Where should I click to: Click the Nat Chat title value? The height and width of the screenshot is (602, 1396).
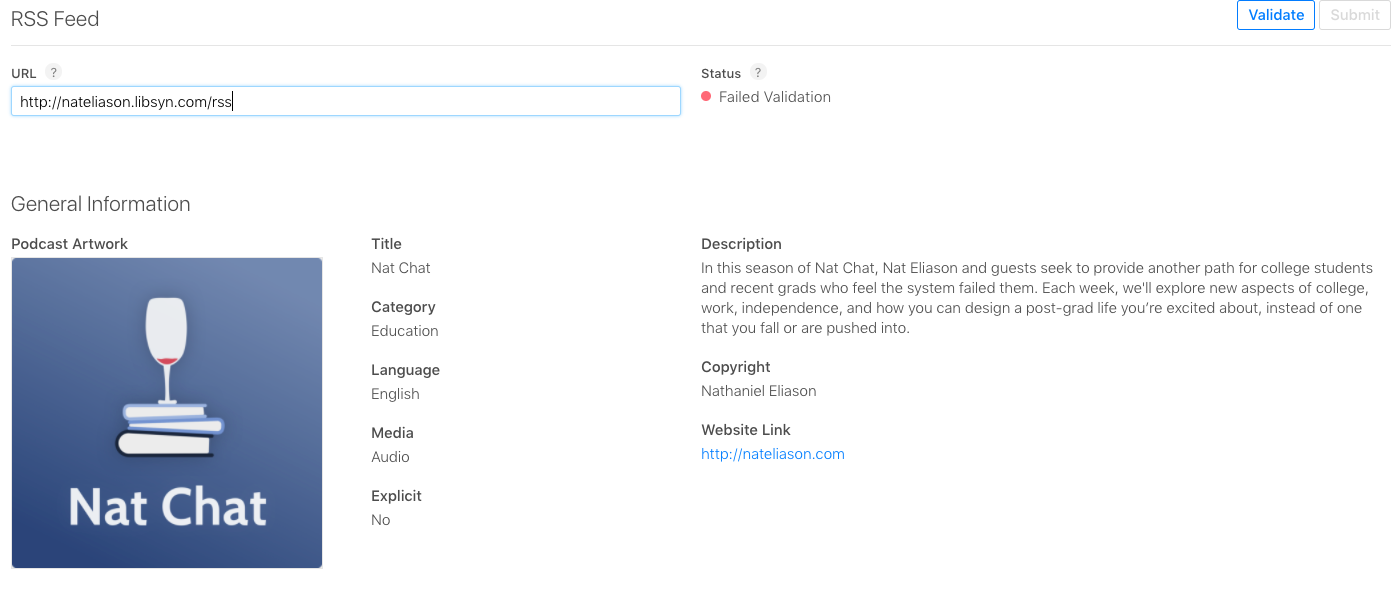point(401,268)
